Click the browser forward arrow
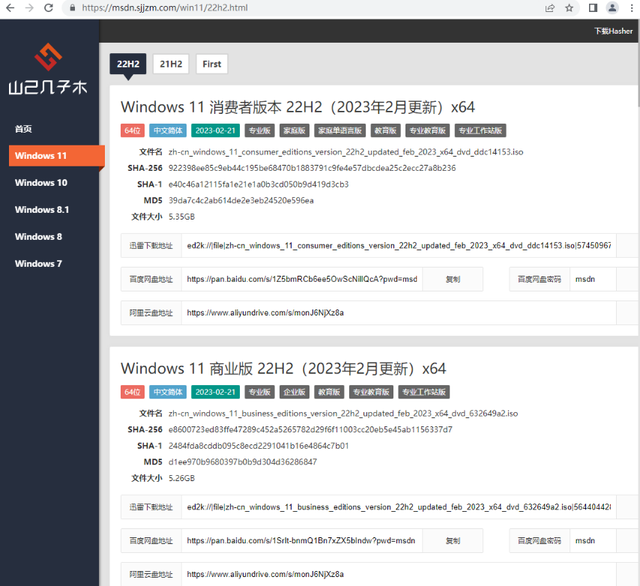Viewport: 640px width, 586px height. pos(29,8)
